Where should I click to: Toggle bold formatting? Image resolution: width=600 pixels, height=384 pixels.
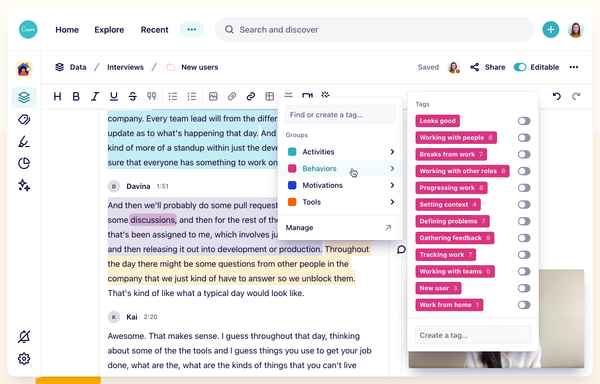[x=76, y=96]
